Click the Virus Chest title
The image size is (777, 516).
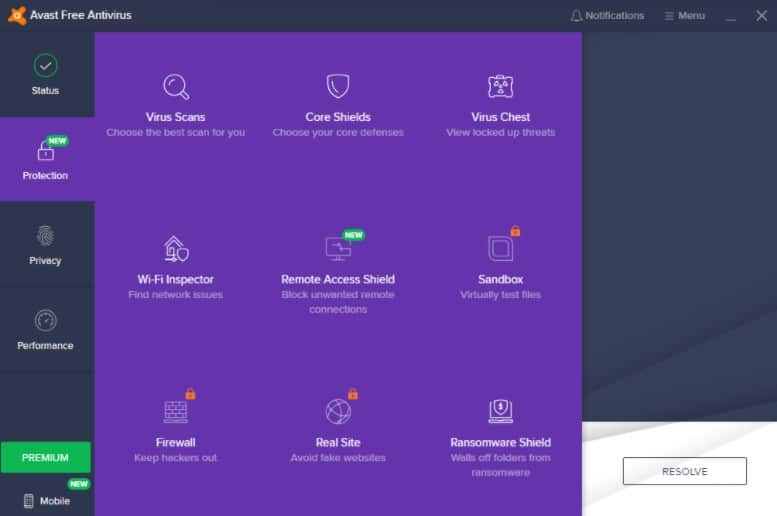[x=500, y=117]
